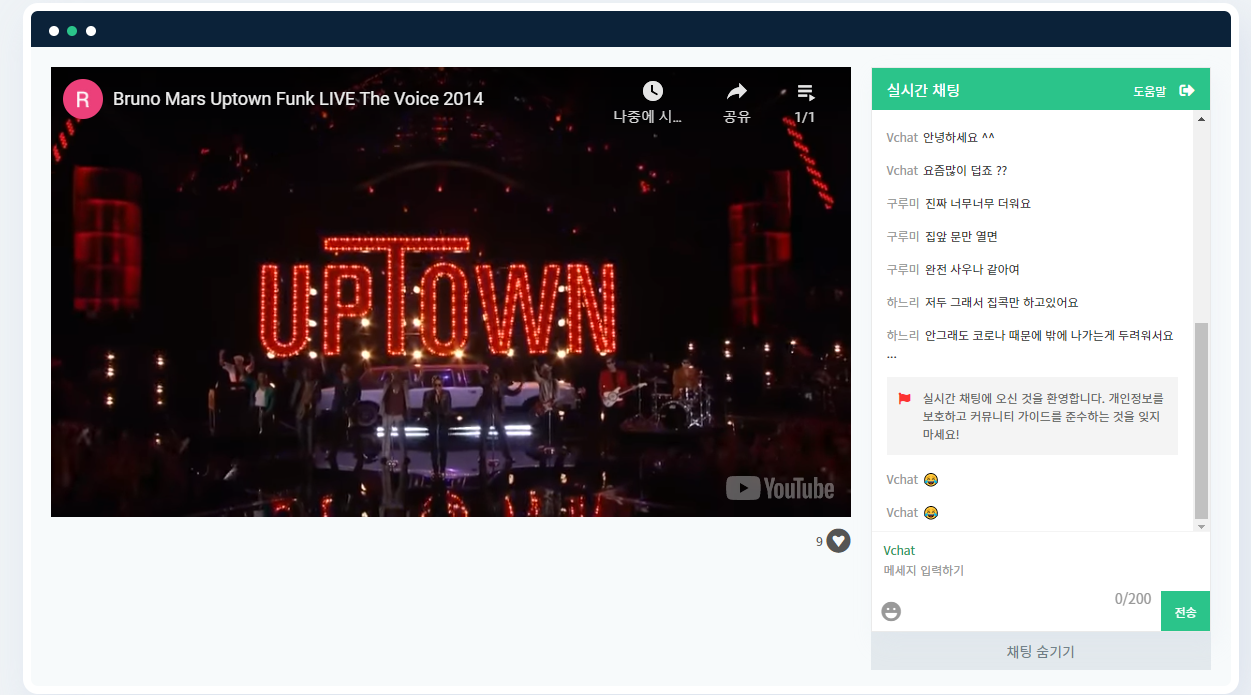Hide chat with 채팅 숨기기 button
Screen dimensions: 1251x695
(x=1040, y=652)
